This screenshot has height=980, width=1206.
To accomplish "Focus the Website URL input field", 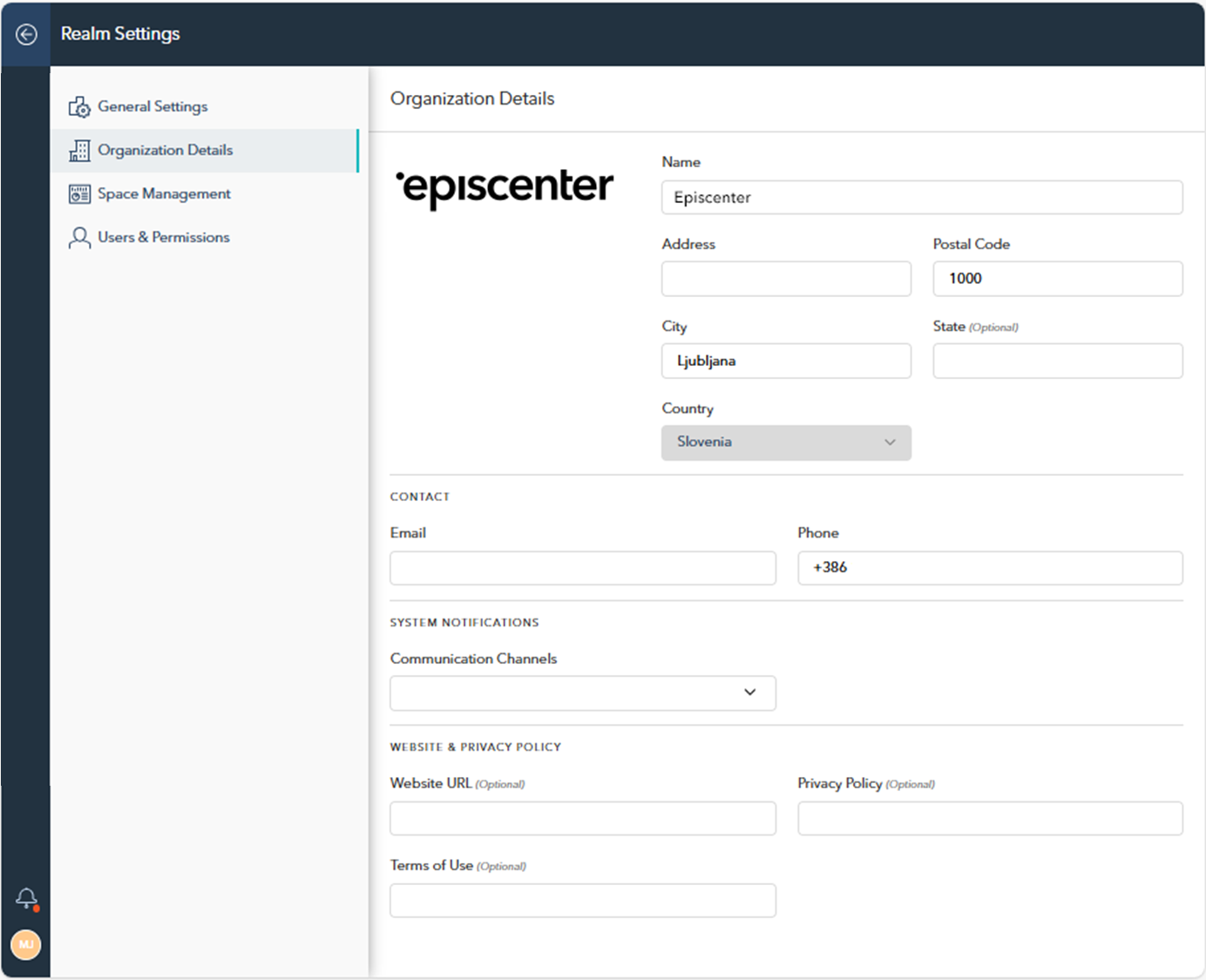I will point(583,819).
